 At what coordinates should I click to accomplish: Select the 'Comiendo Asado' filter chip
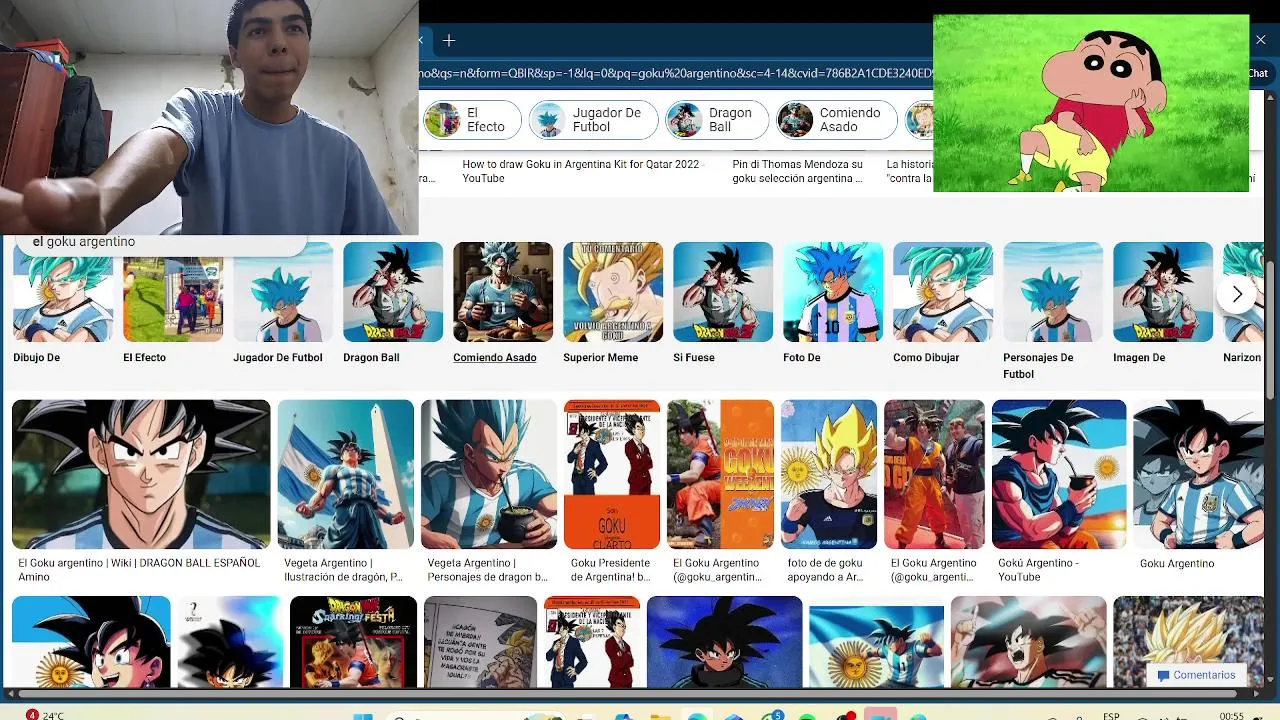836,120
